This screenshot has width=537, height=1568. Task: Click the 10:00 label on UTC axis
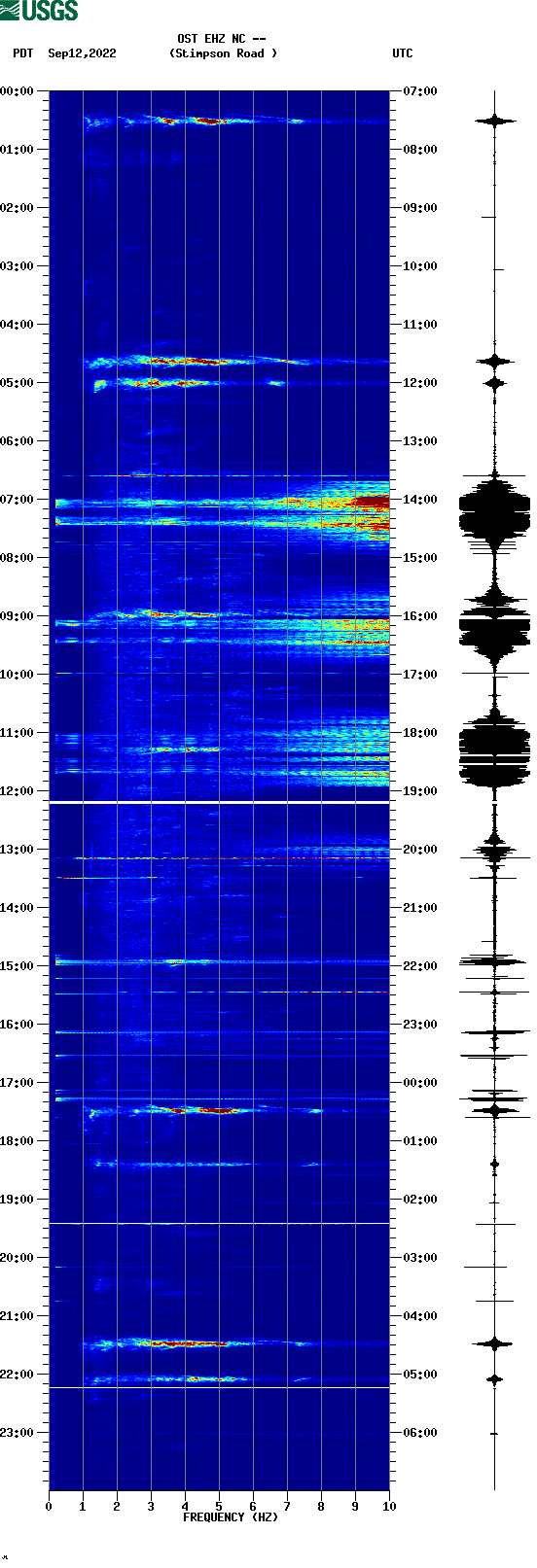(x=420, y=266)
